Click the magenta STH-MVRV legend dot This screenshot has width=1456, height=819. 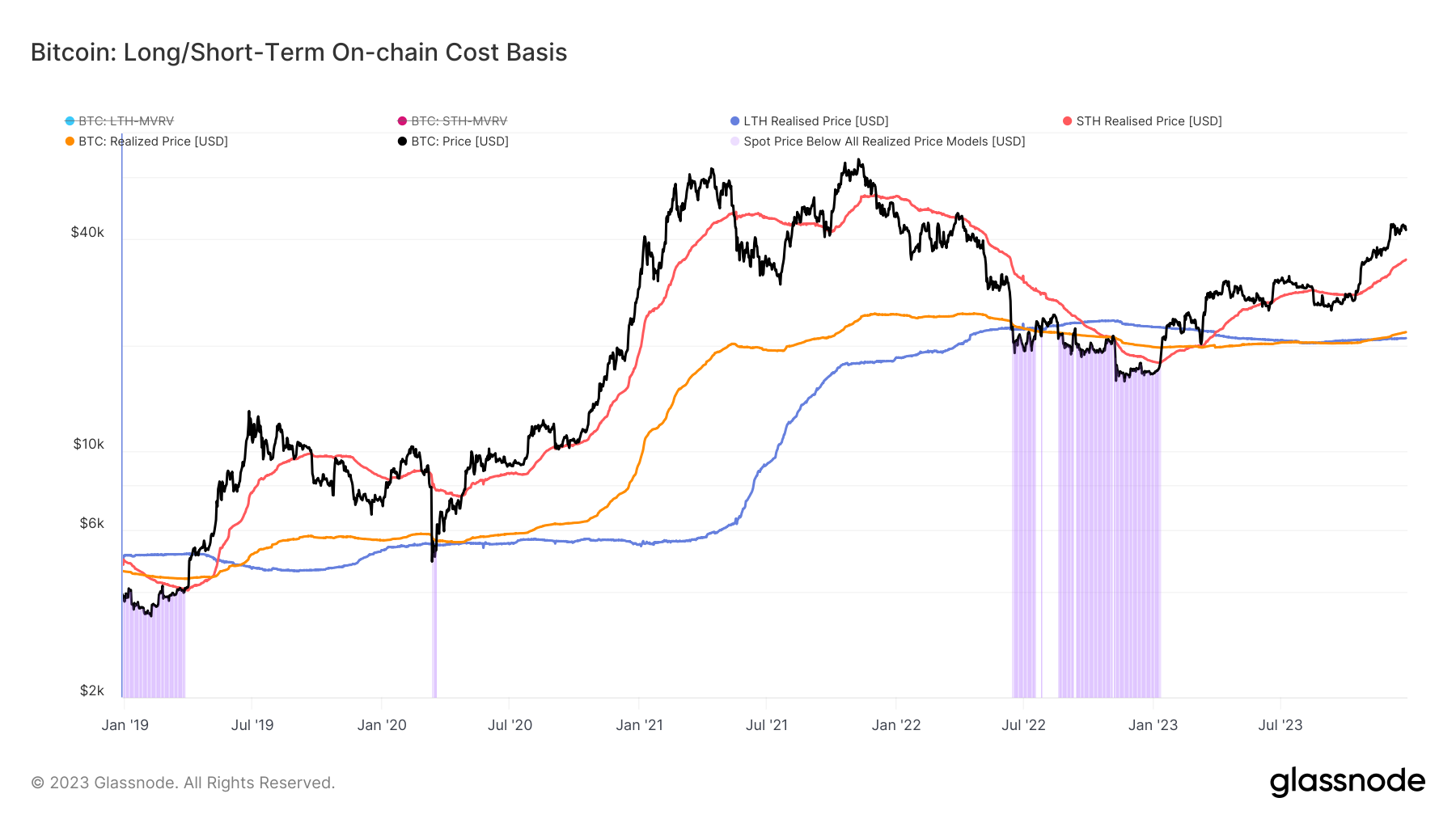tap(402, 121)
